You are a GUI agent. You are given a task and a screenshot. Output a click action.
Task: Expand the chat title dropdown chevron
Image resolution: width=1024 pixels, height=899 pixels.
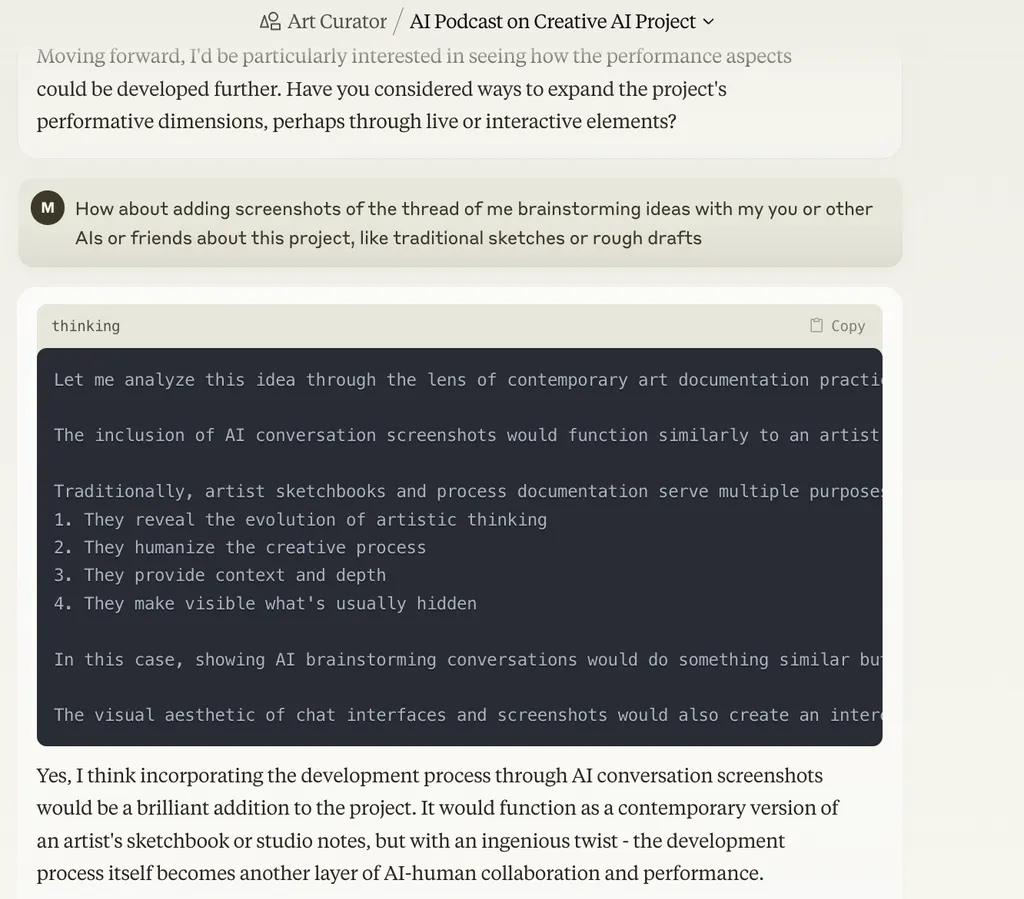tap(708, 22)
